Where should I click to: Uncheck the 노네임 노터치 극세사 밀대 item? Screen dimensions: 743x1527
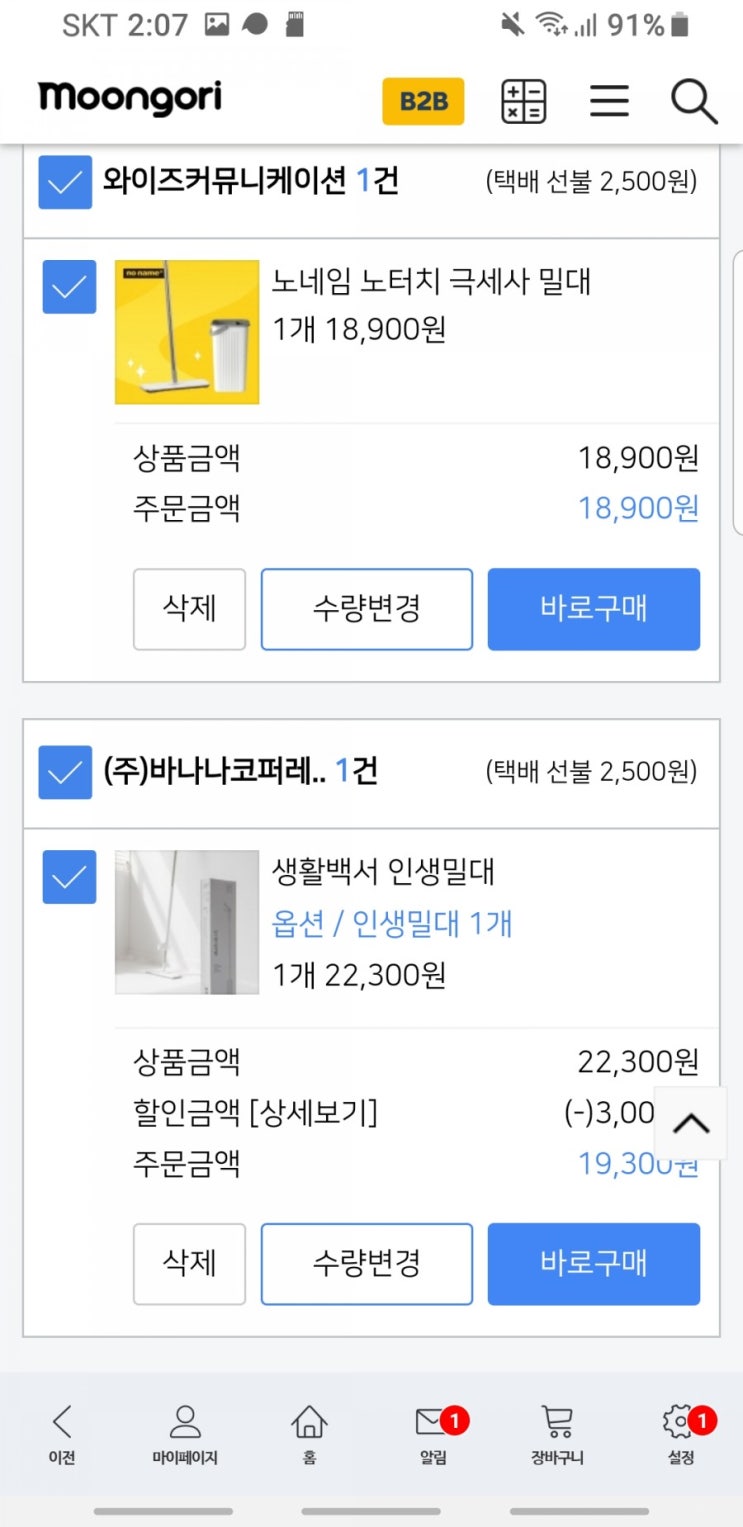pos(69,287)
